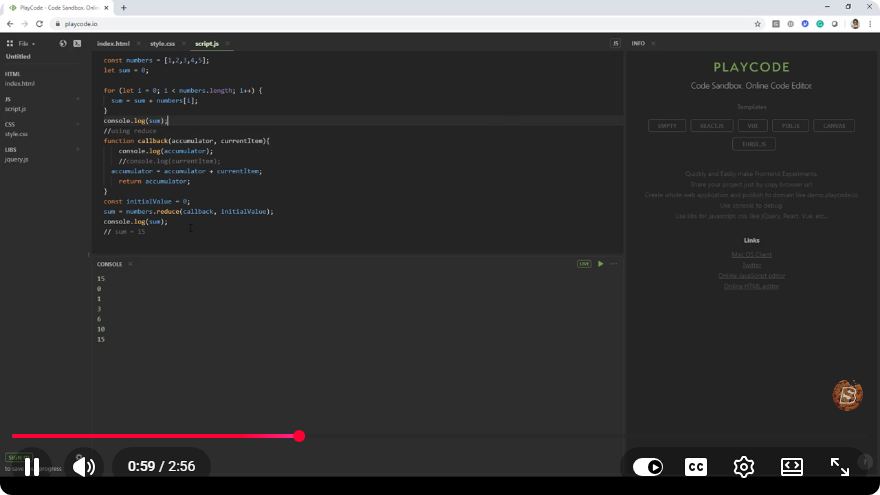Open the File dropdown menu
880x495 pixels.
point(26,43)
